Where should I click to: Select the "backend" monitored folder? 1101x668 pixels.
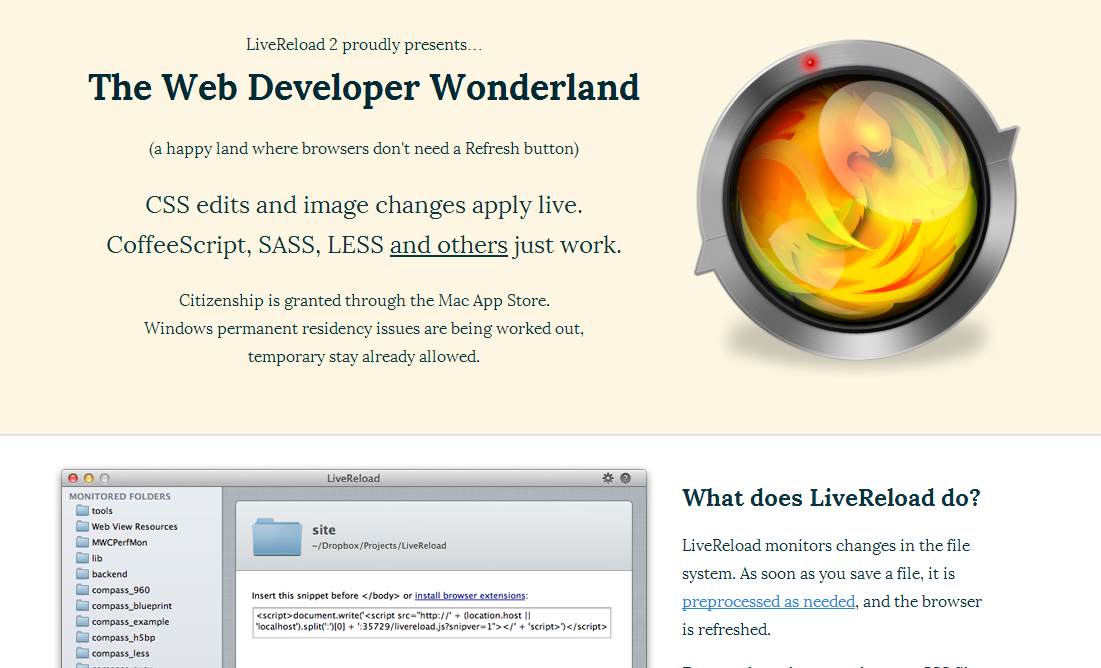[101, 574]
